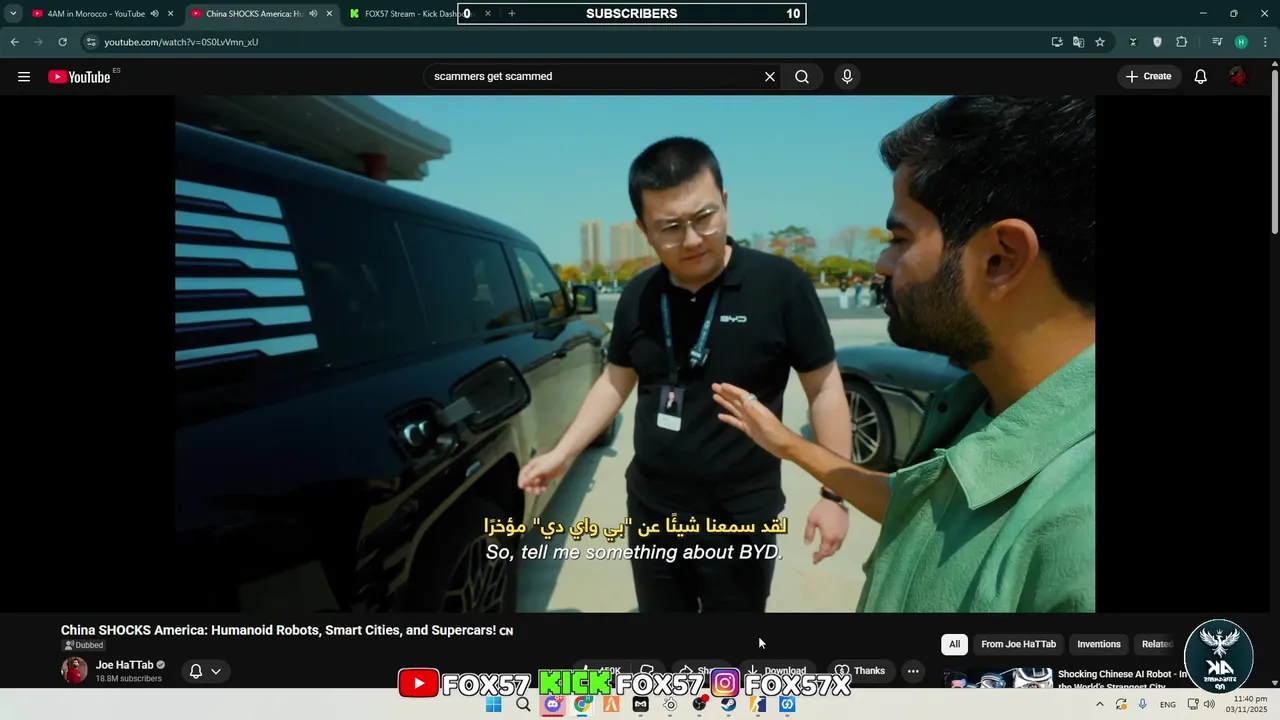Open a new browser tab with plus
1280x720 pixels.
(x=512, y=14)
